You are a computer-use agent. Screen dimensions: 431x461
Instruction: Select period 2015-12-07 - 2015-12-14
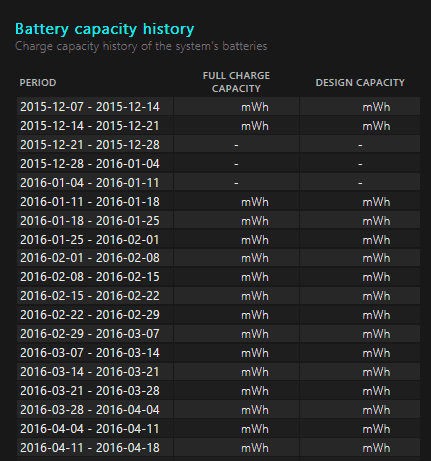pyautogui.click(x=90, y=107)
